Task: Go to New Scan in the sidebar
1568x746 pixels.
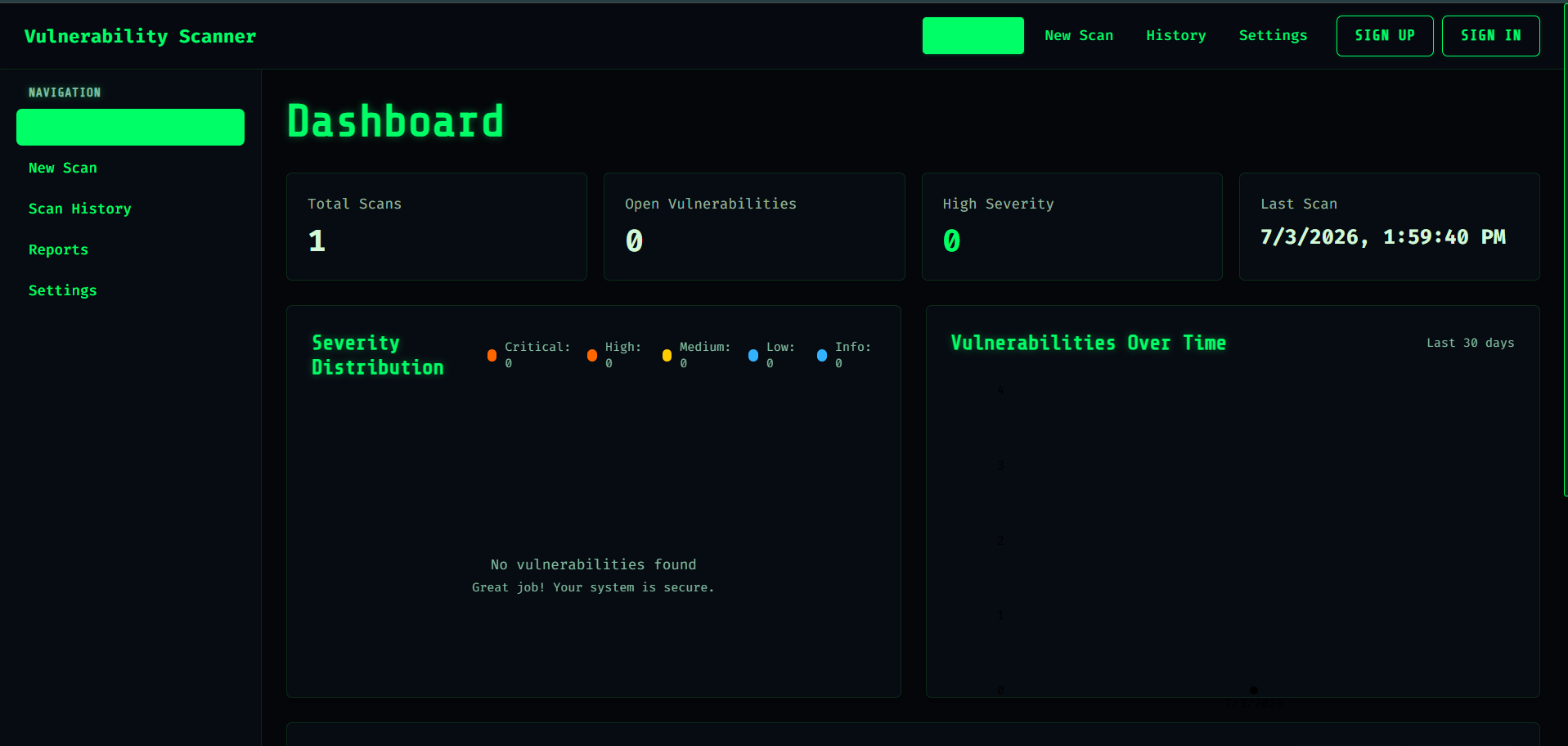Action: [63, 168]
